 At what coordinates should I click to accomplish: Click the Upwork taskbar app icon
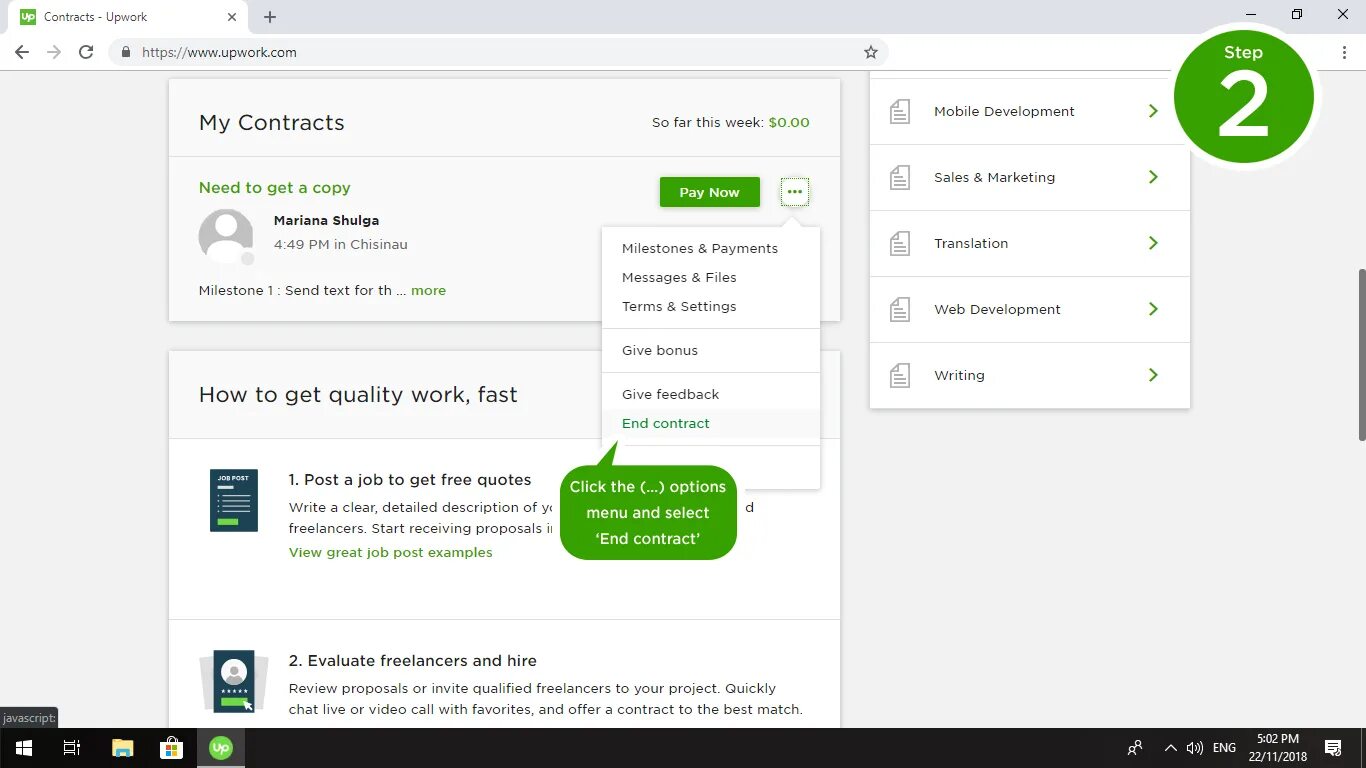click(221, 748)
